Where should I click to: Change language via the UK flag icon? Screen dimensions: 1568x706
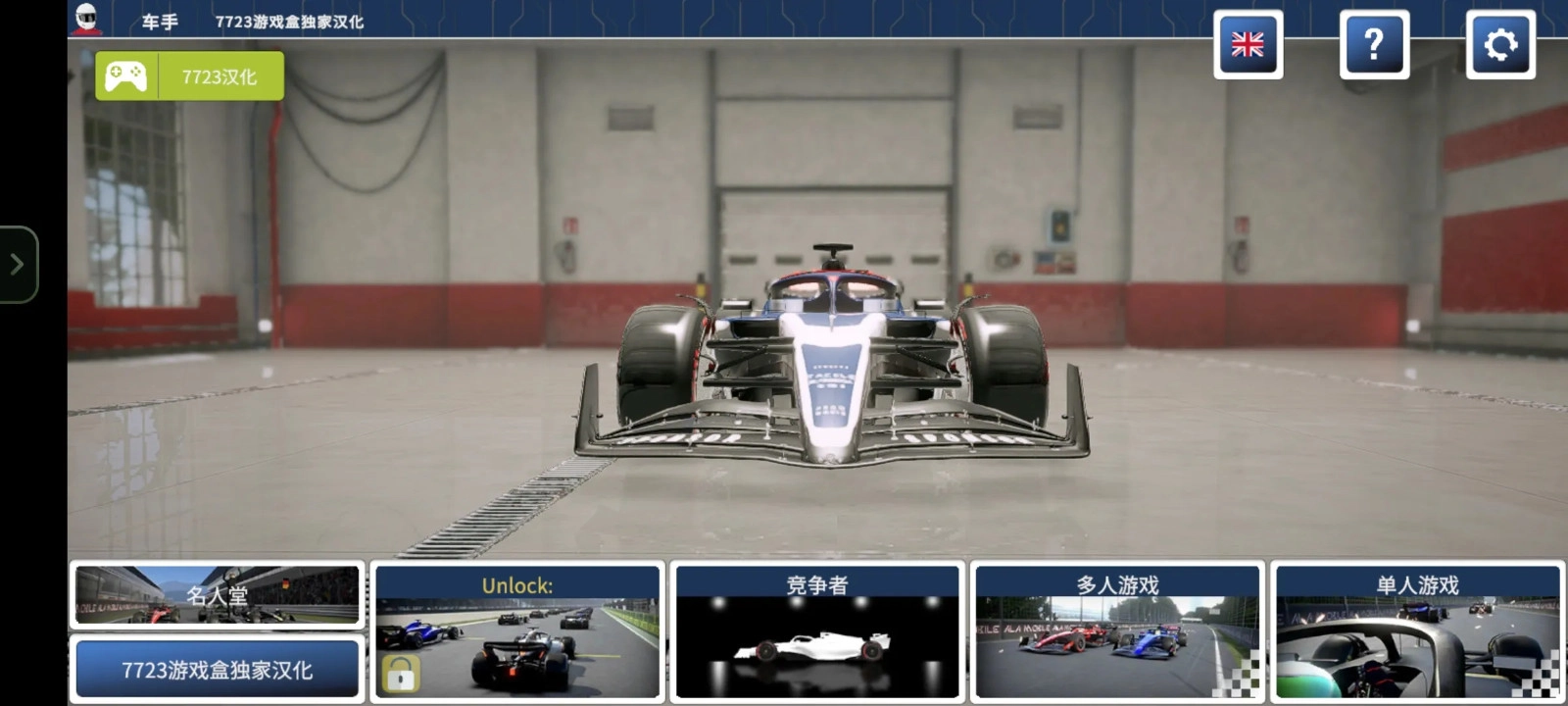(x=1248, y=44)
